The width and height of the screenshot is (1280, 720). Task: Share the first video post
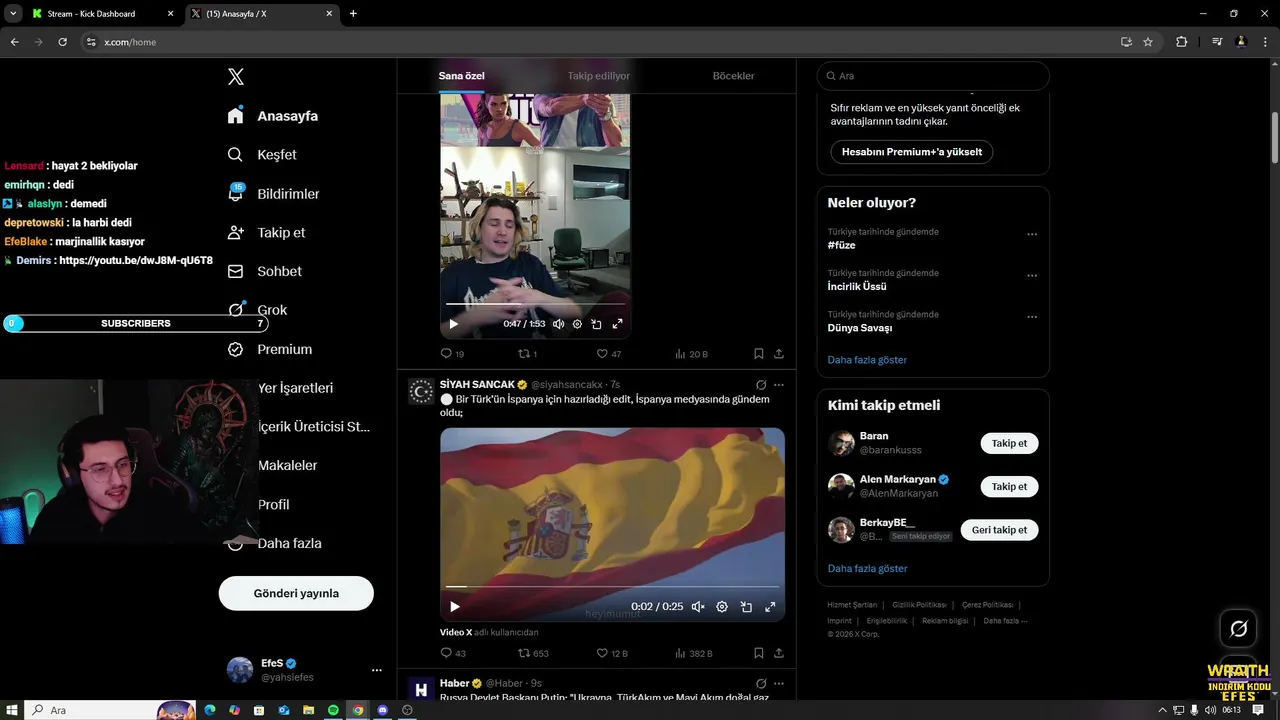(x=779, y=354)
